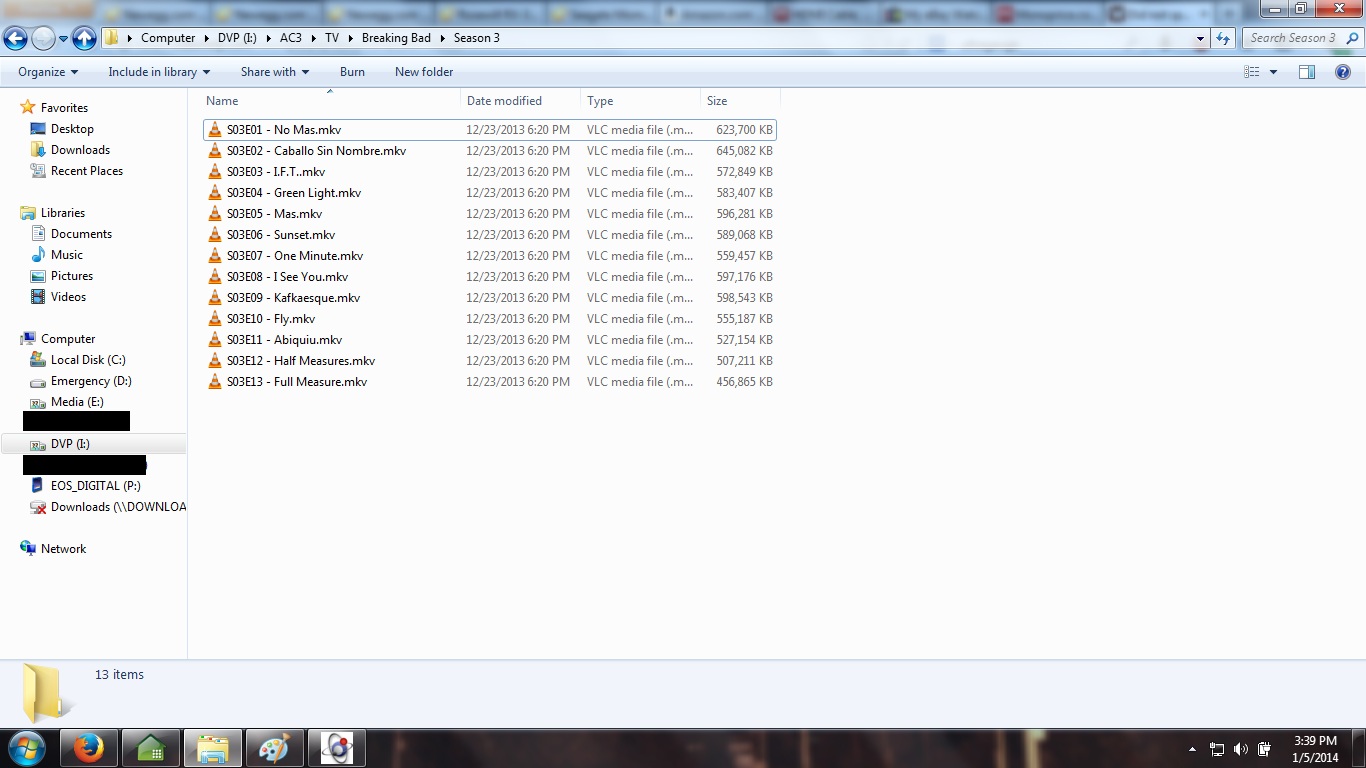
Task: Select file S03E03 - I.F.T..mkv
Action: tap(489, 172)
